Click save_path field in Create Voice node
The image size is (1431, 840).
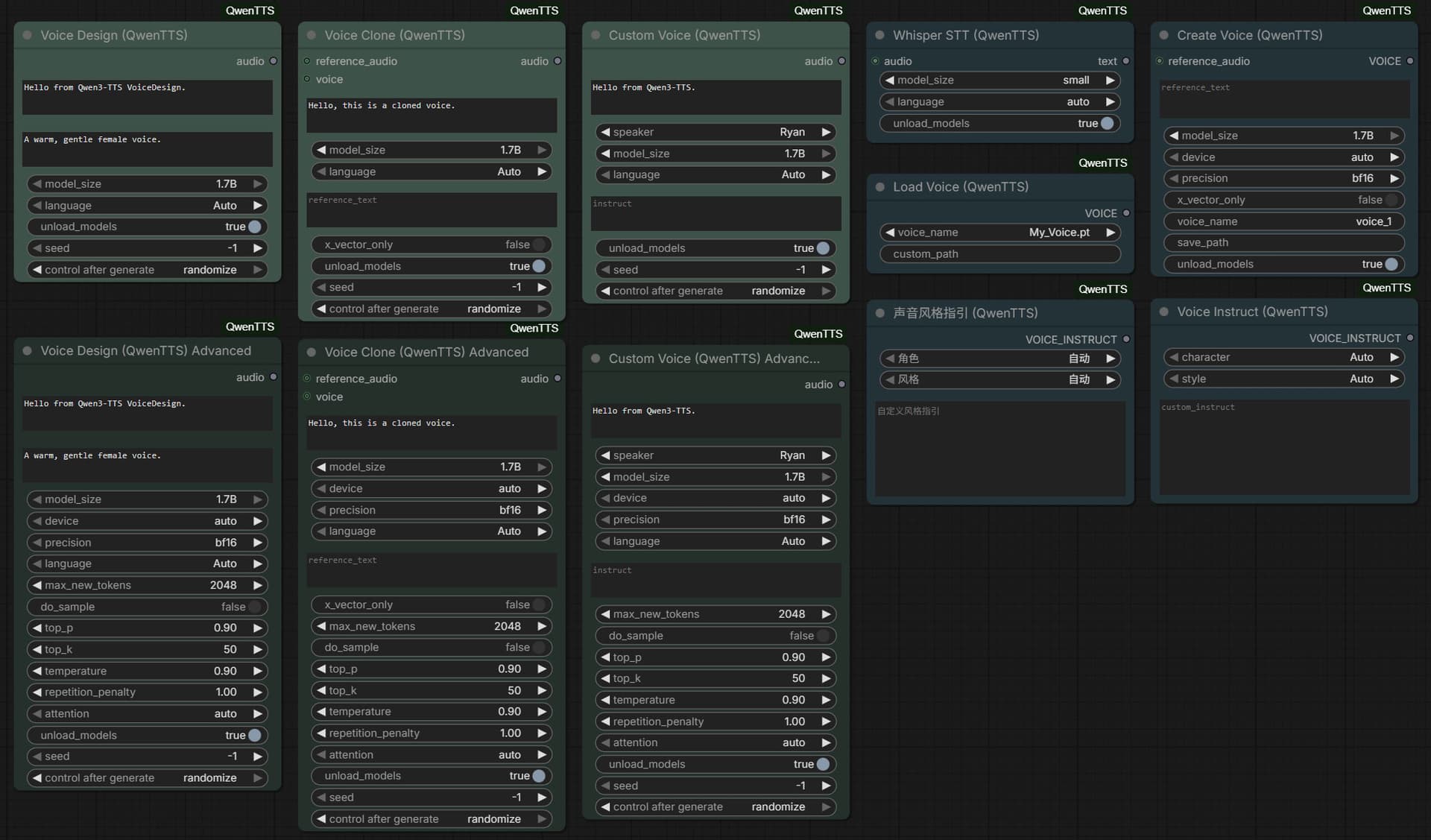tap(1284, 243)
